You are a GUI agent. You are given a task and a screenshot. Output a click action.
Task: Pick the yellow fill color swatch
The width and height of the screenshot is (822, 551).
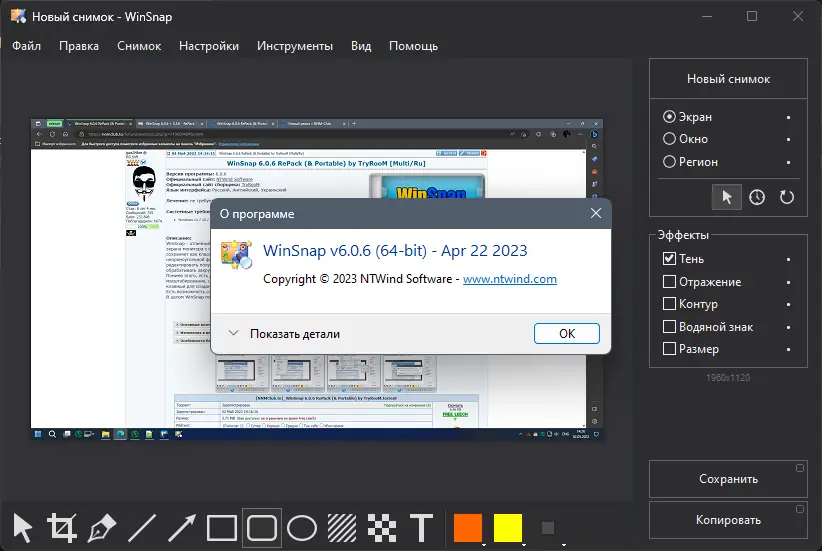tap(508, 527)
